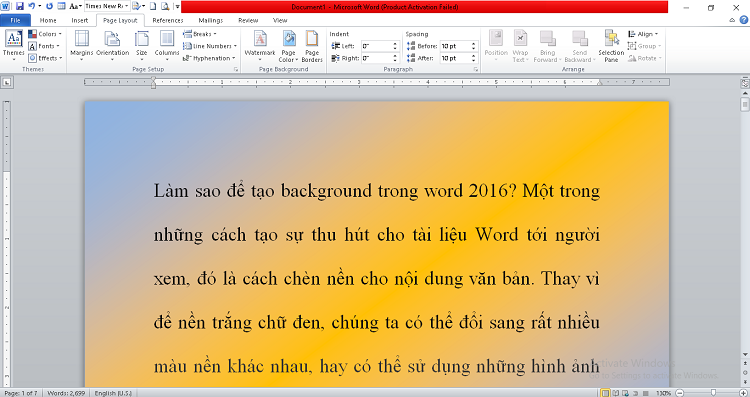Click the table icon in quick access toolbar
The height and width of the screenshot is (397, 750).
click(x=61, y=6)
